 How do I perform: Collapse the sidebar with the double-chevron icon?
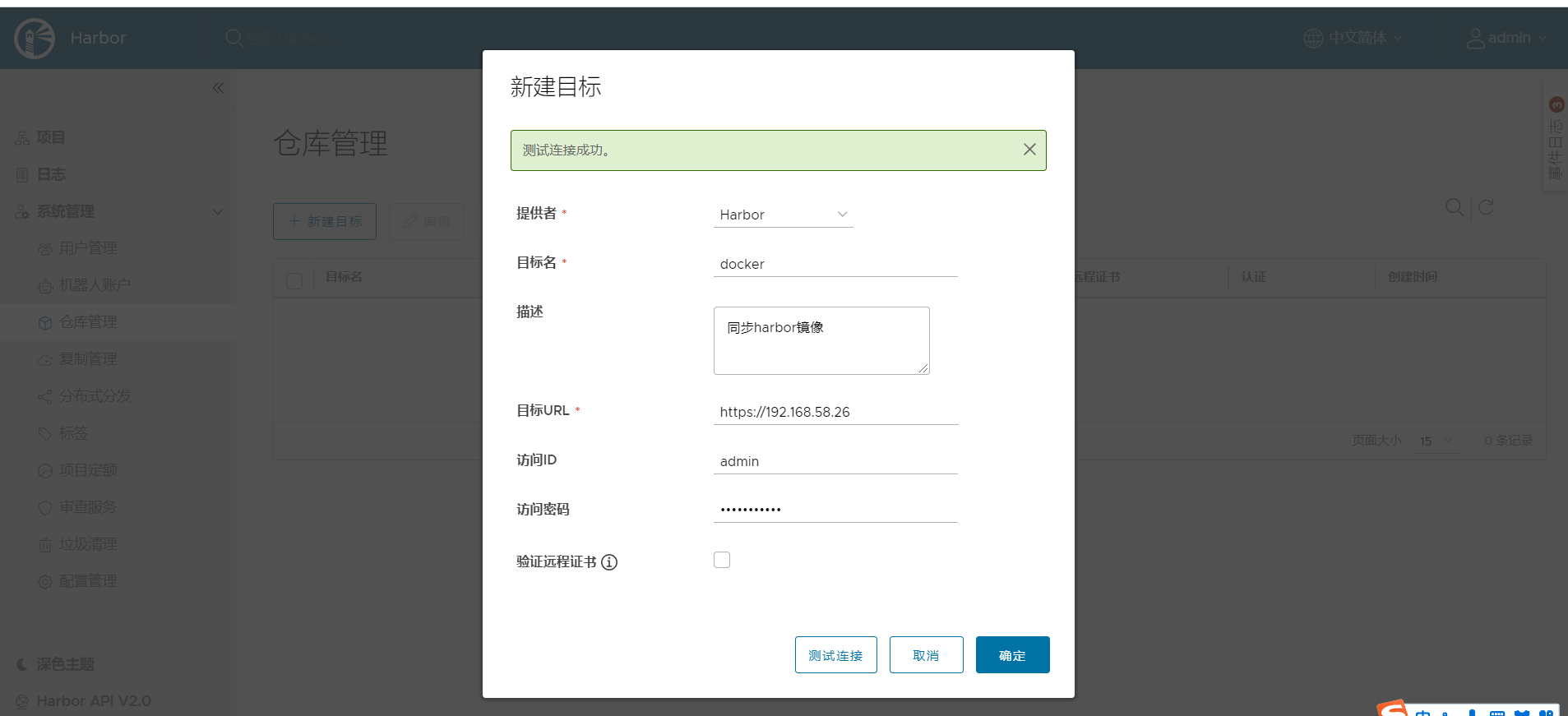218,88
